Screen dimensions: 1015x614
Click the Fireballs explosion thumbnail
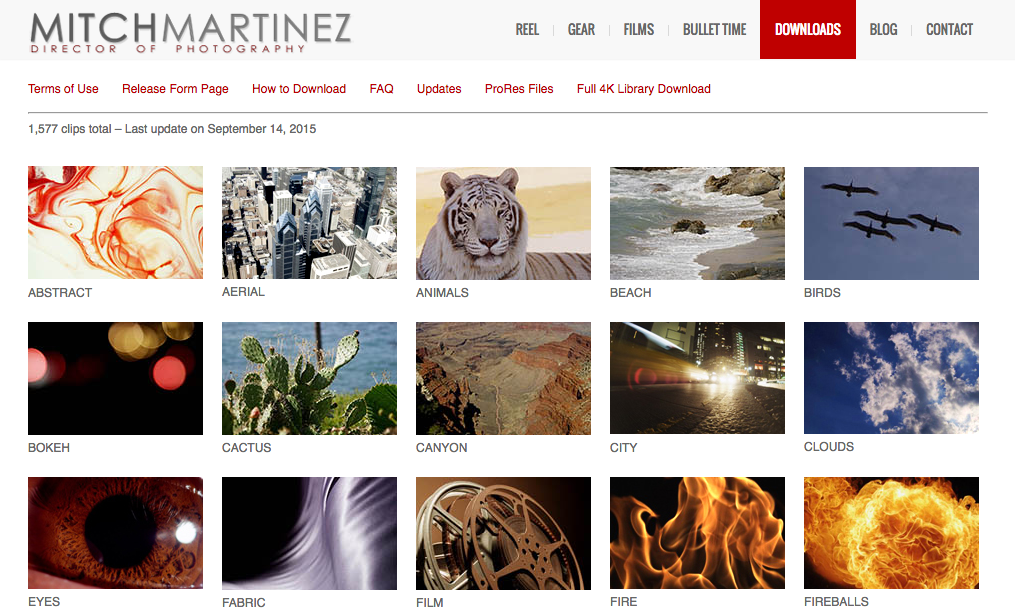[891, 533]
